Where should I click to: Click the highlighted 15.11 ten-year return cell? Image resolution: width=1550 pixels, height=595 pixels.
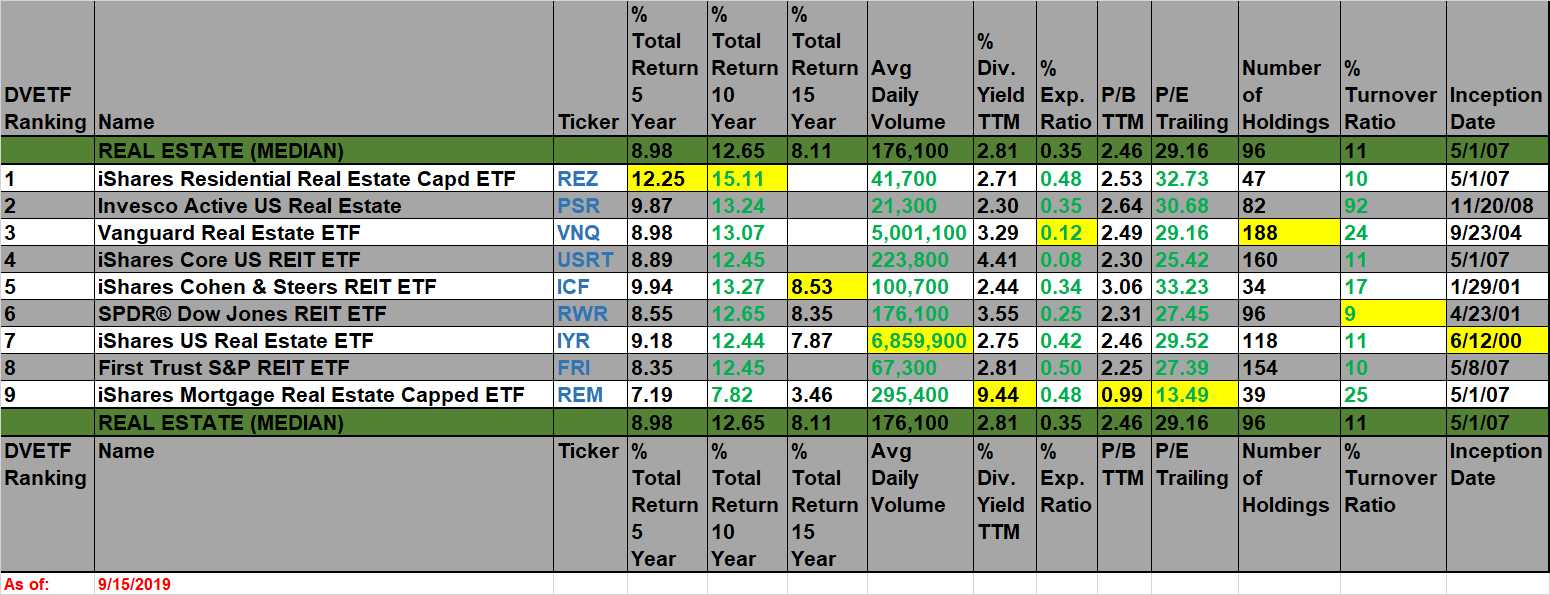click(x=747, y=179)
